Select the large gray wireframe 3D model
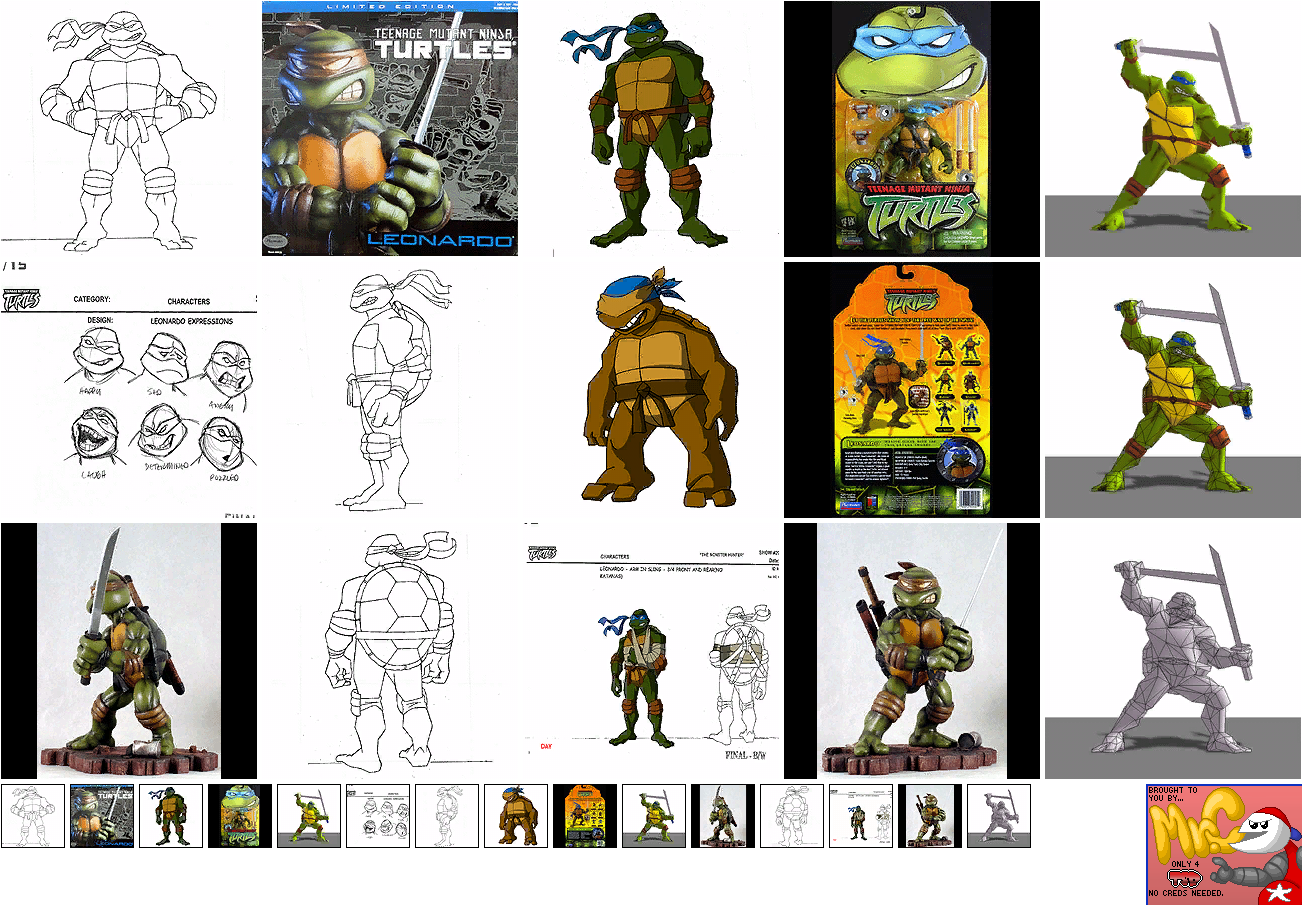The height and width of the screenshot is (905, 1302). [x=1173, y=651]
